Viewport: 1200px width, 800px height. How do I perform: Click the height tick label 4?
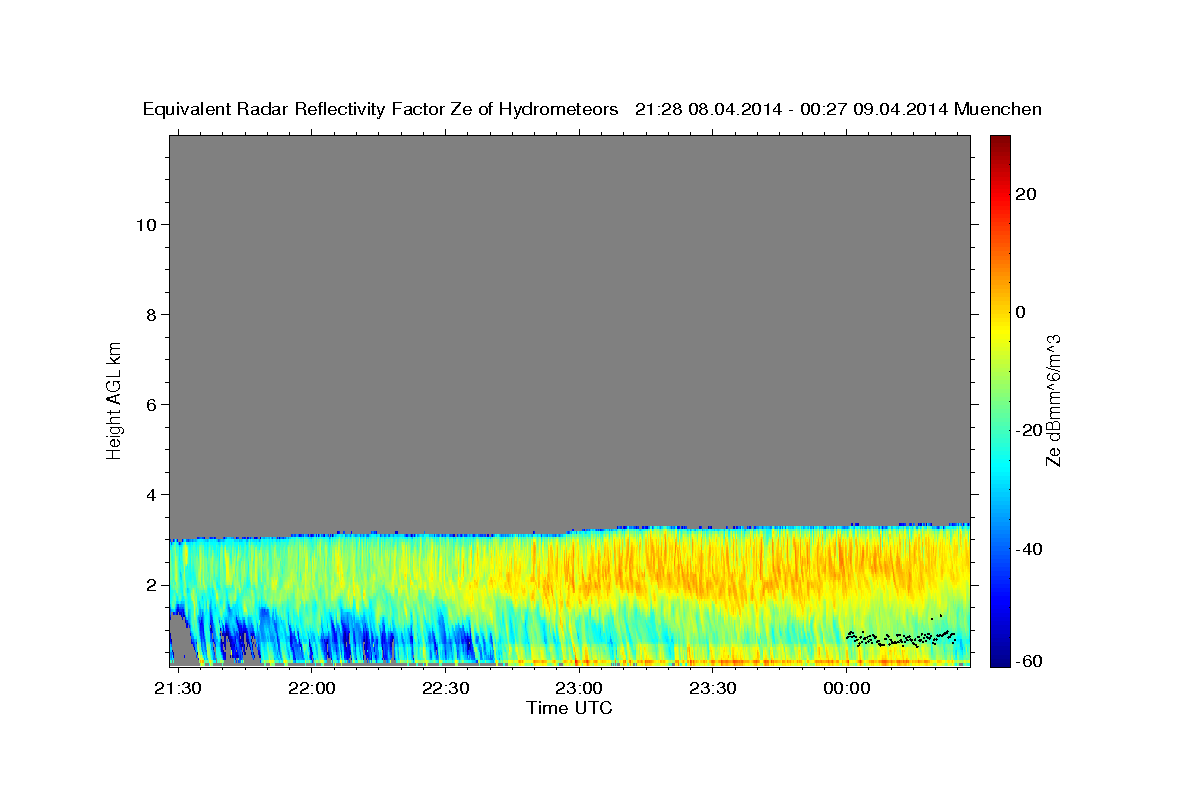pos(152,495)
